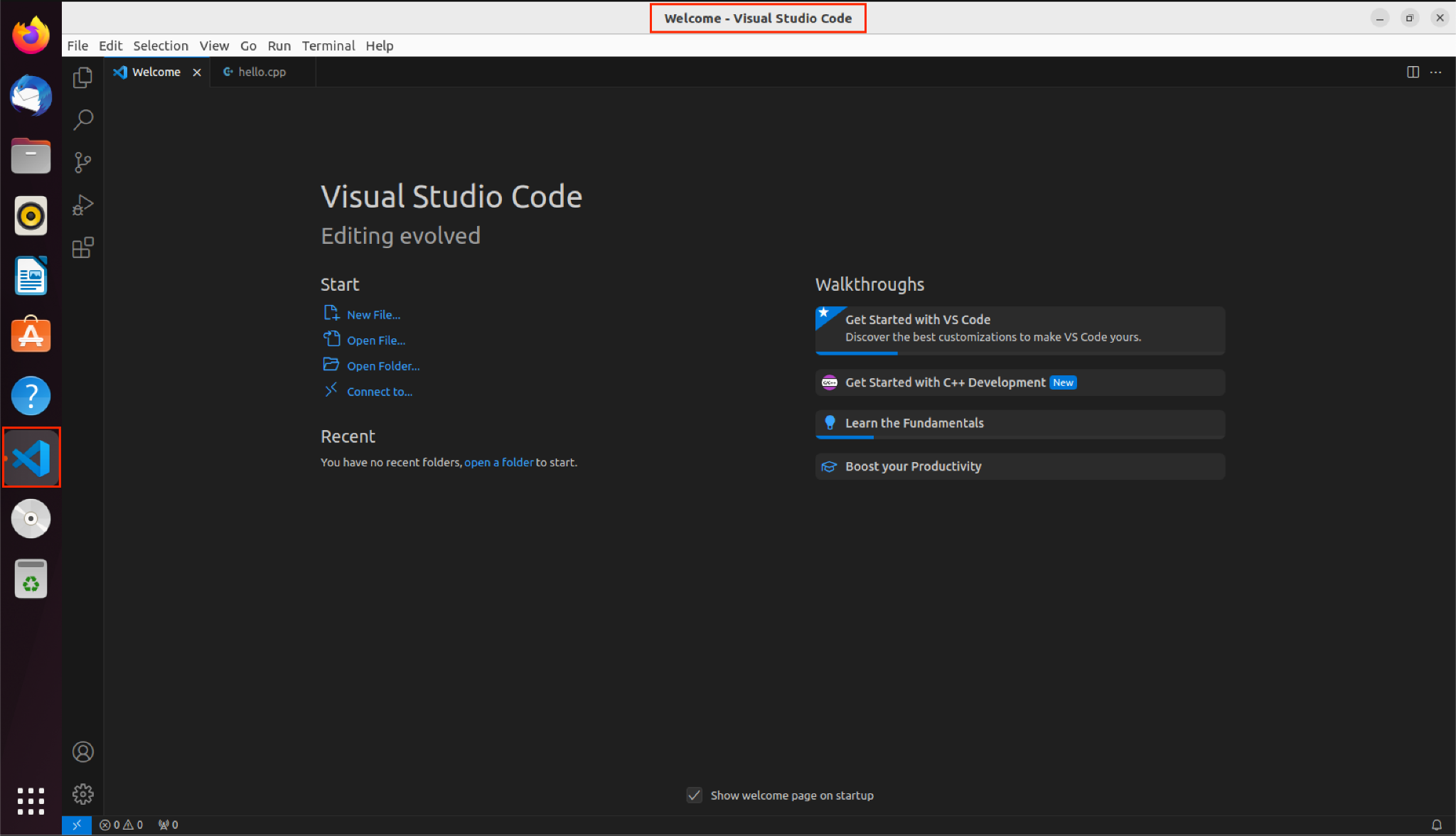Open the Run and Debug view
This screenshot has width=1456, height=836.
[x=82, y=205]
